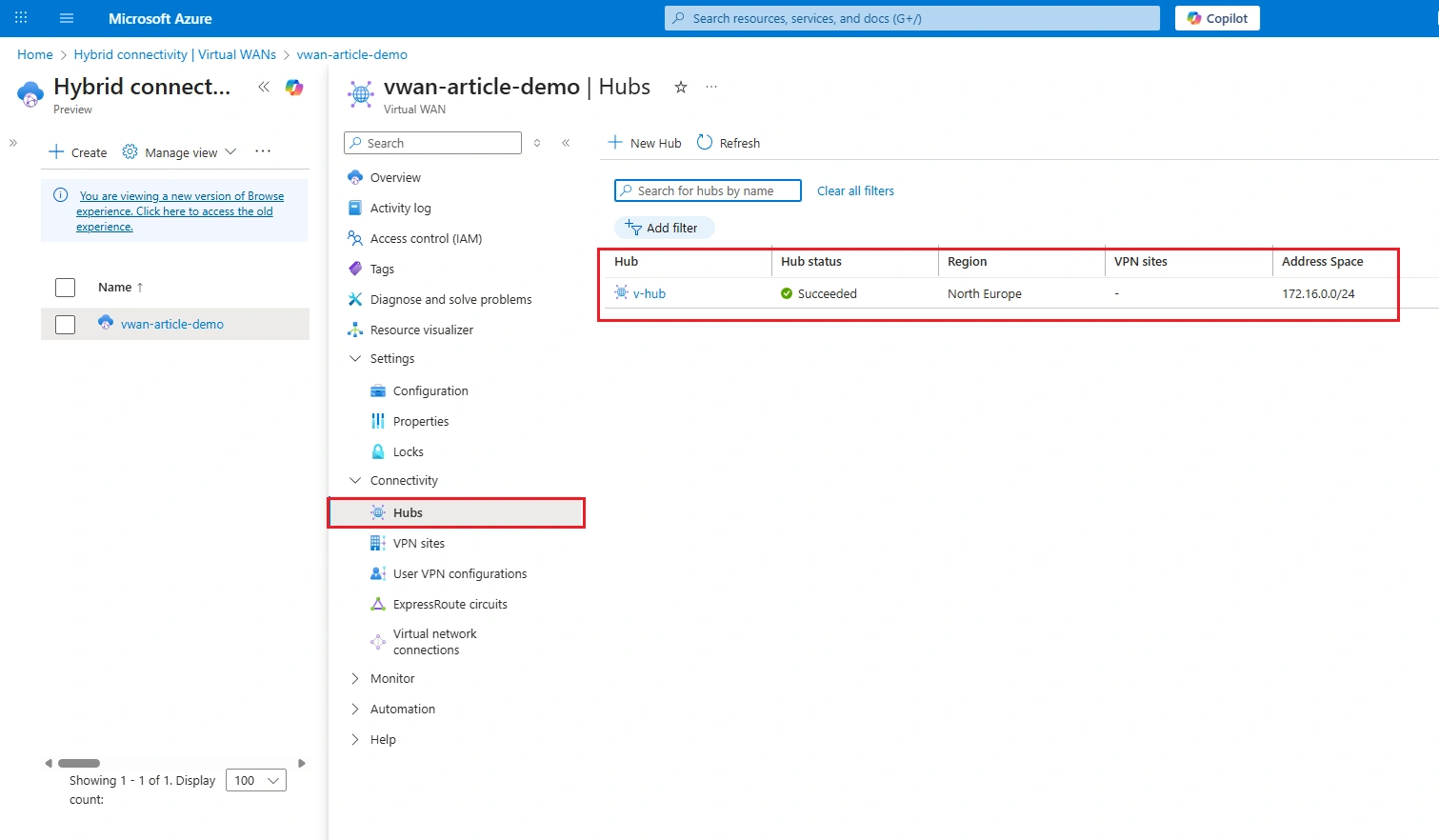Click New Hub in the toolbar

coord(645,143)
